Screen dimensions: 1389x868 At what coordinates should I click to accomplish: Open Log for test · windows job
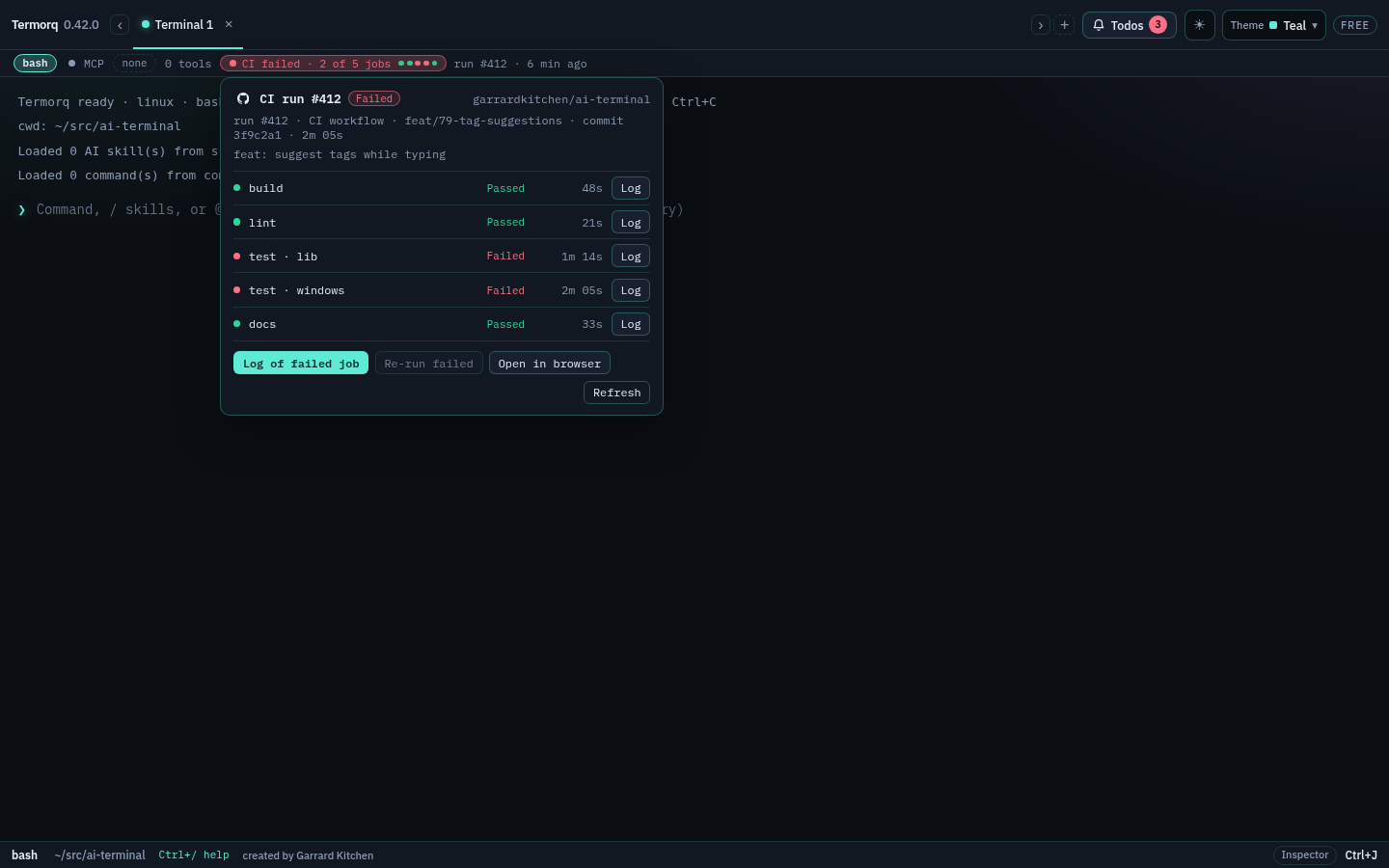tap(631, 290)
